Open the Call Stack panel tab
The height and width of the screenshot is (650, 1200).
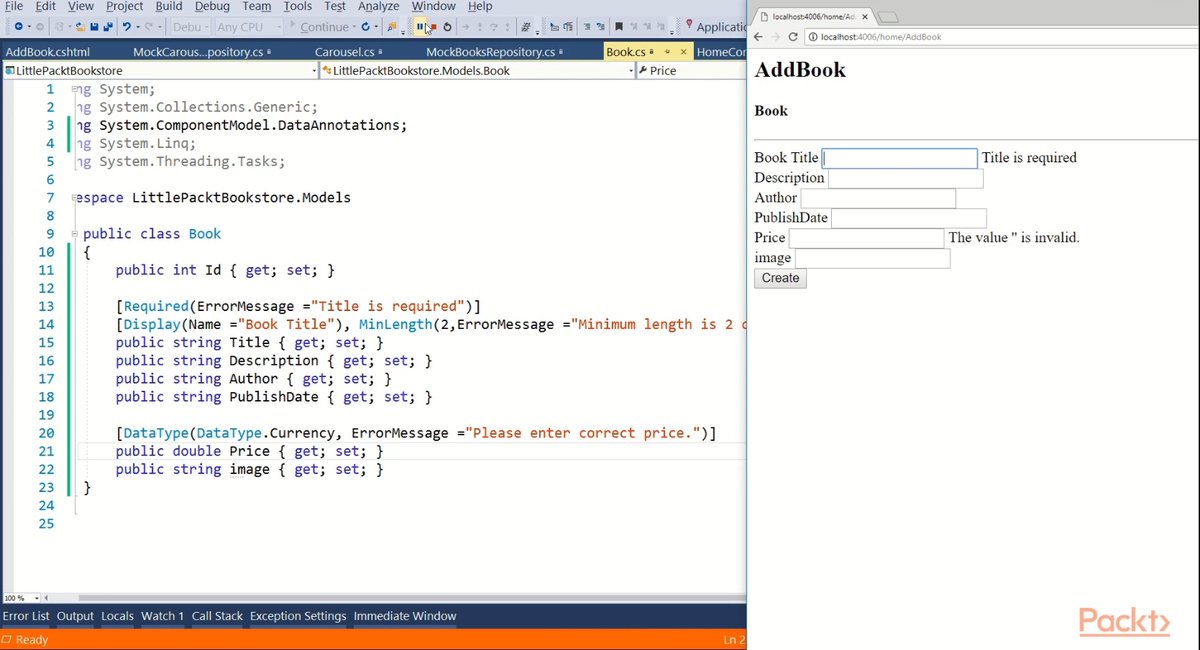(x=217, y=616)
